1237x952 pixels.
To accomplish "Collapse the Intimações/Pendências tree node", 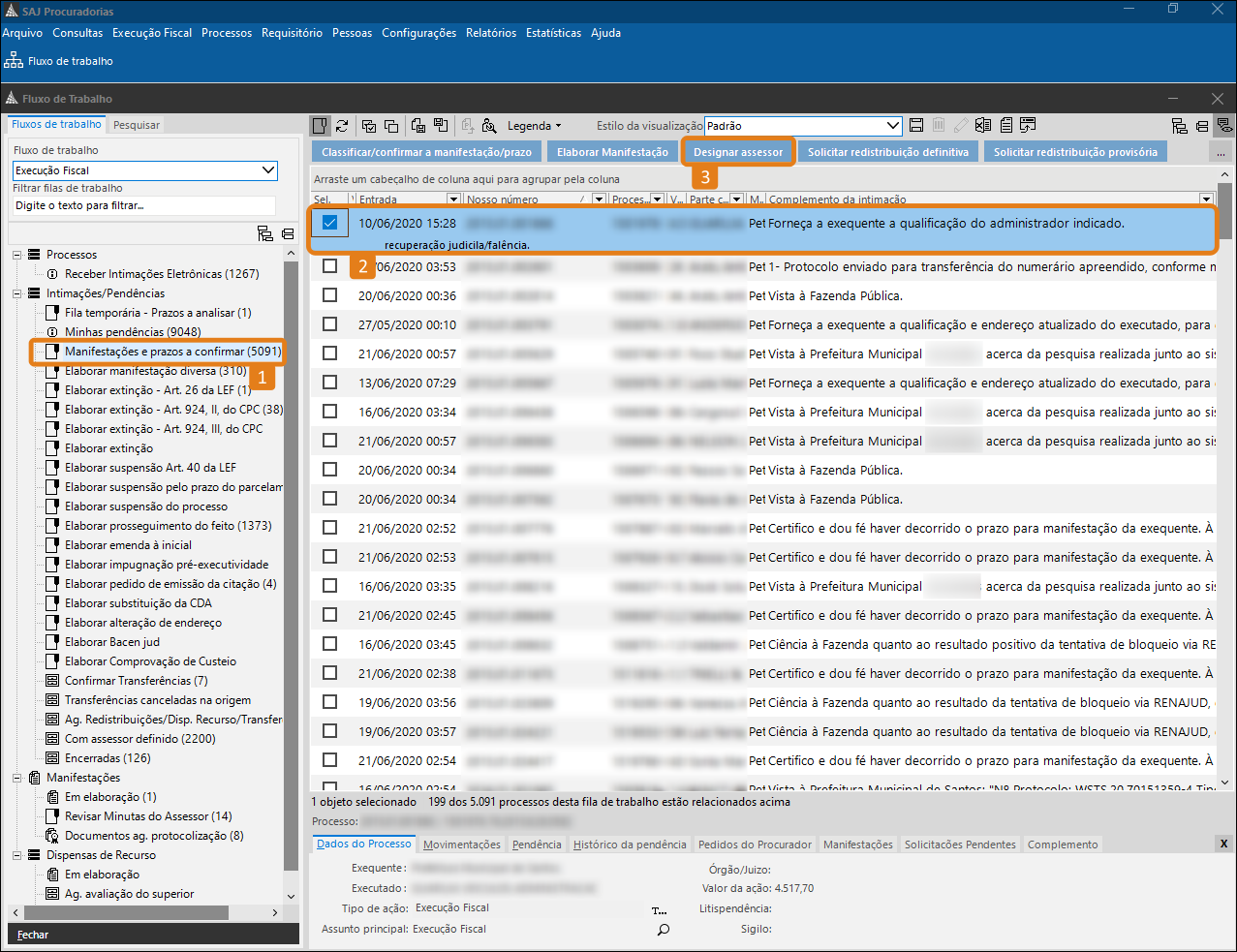I will (x=17, y=293).
